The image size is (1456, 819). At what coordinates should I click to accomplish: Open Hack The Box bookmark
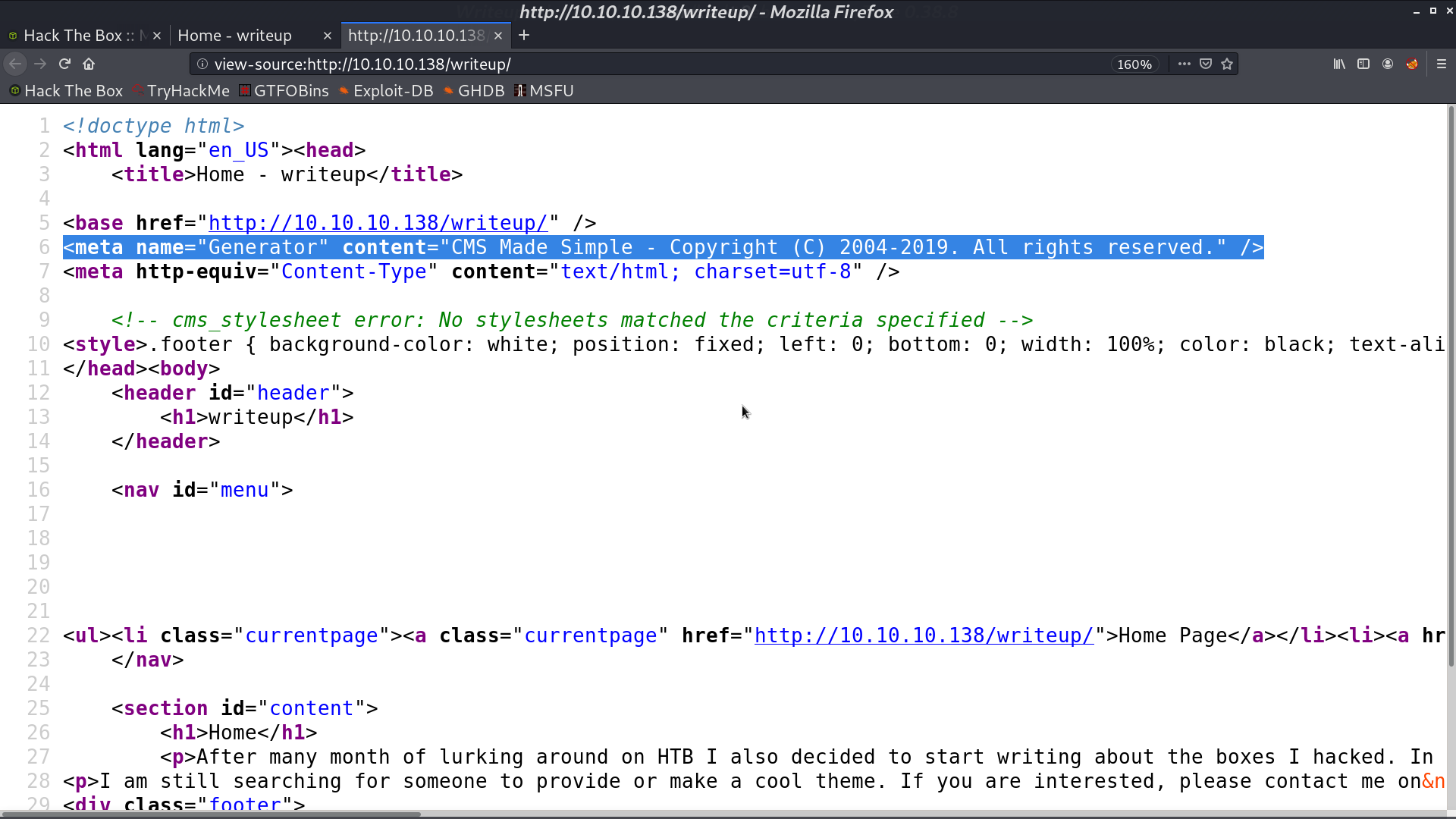(67, 91)
